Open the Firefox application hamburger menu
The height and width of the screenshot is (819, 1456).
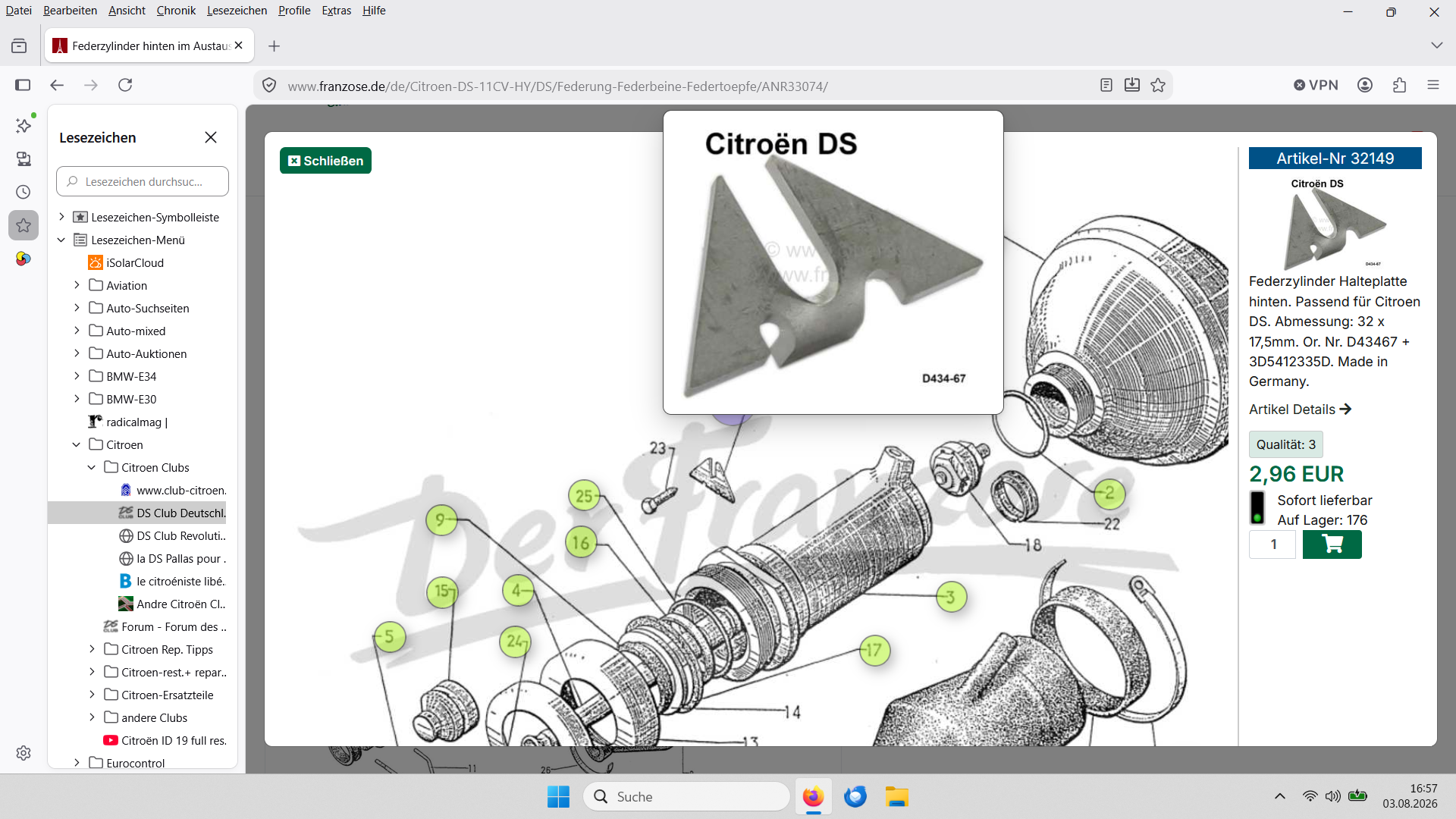tap(1433, 85)
